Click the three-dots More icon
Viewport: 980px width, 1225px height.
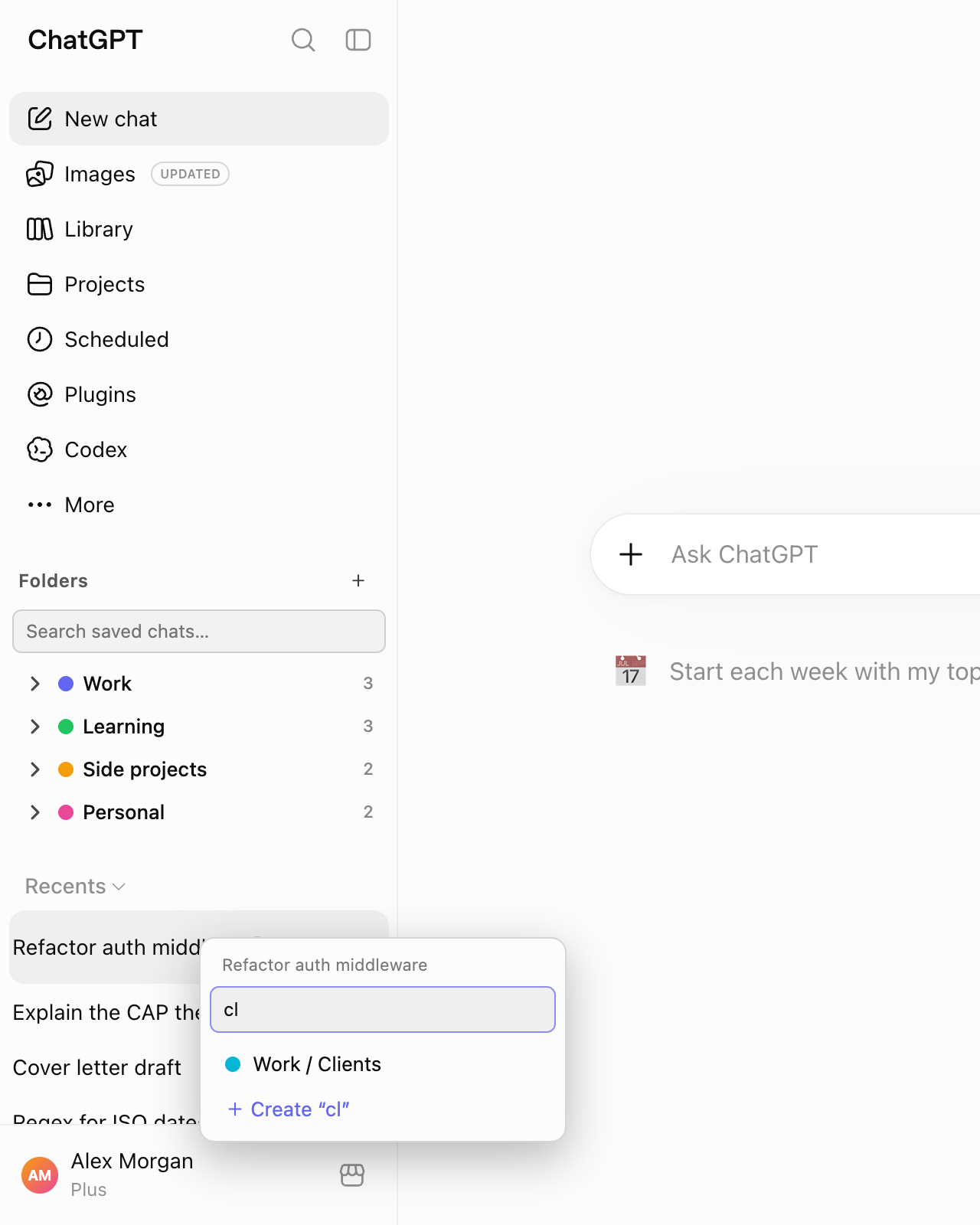(x=40, y=505)
